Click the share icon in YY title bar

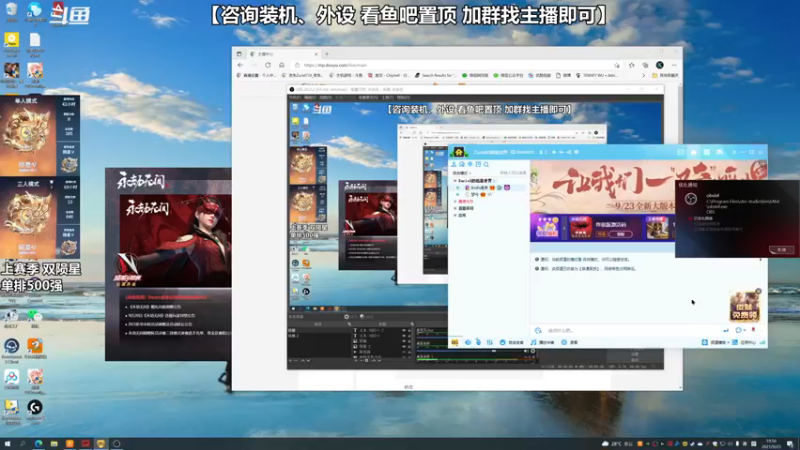569,152
